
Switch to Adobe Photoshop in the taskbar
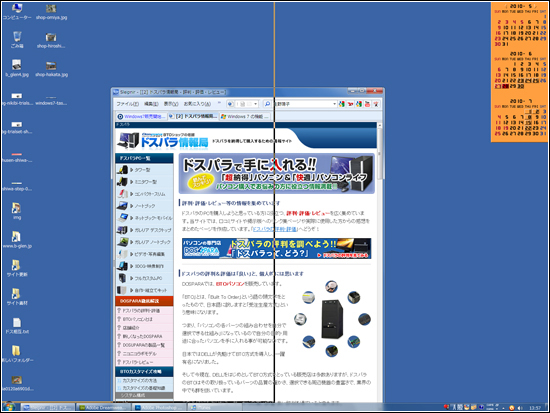pos(159,408)
